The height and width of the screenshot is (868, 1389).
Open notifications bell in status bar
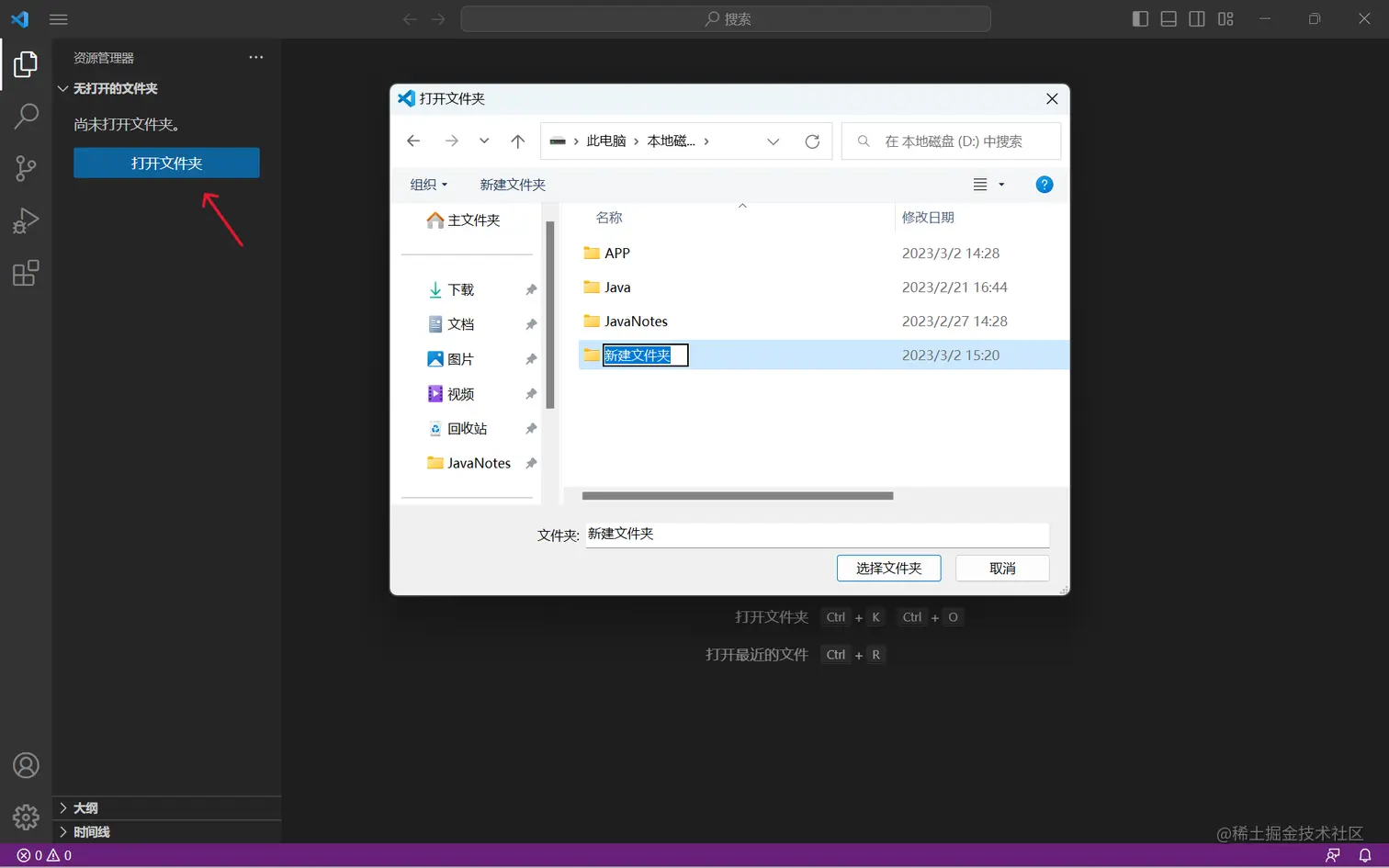[x=1365, y=855]
